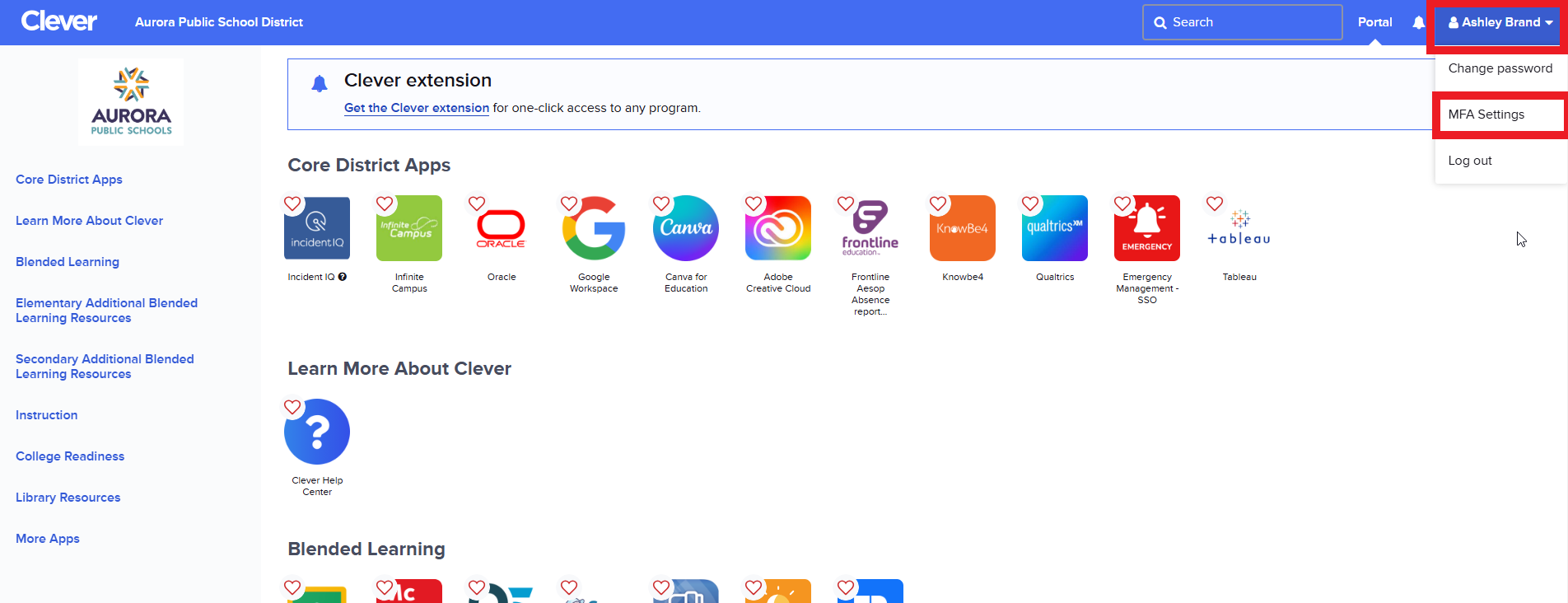
Task: Click Aurora Public School District title
Action: click(219, 22)
